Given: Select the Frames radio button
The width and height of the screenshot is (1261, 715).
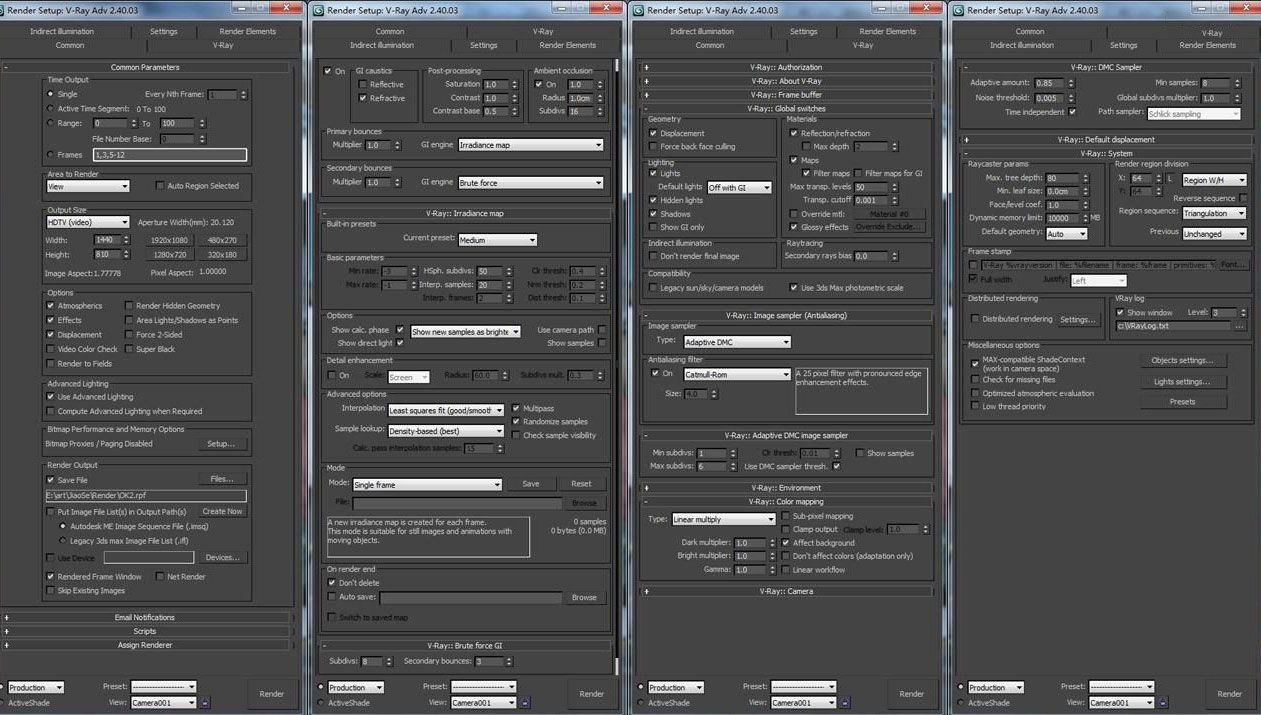Looking at the screenshot, I should pyautogui.click(x=50, y=154).
